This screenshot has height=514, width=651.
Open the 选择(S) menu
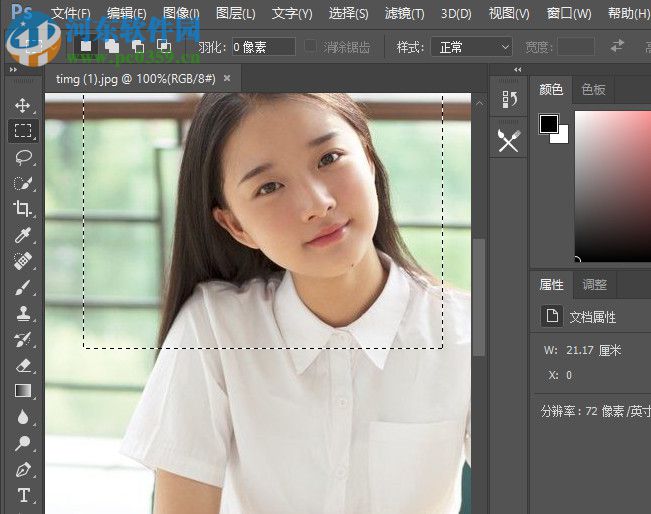point(348,13)
